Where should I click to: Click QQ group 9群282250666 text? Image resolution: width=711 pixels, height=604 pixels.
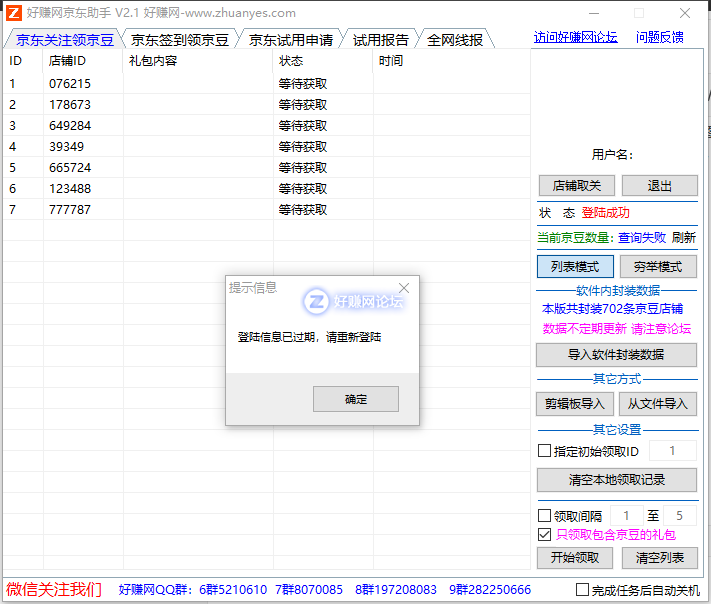(x=490, y=589)
